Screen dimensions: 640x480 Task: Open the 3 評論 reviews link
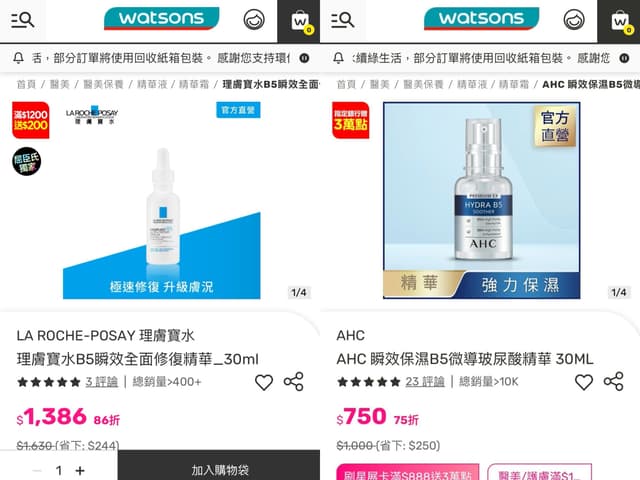[x=102, y=382]
